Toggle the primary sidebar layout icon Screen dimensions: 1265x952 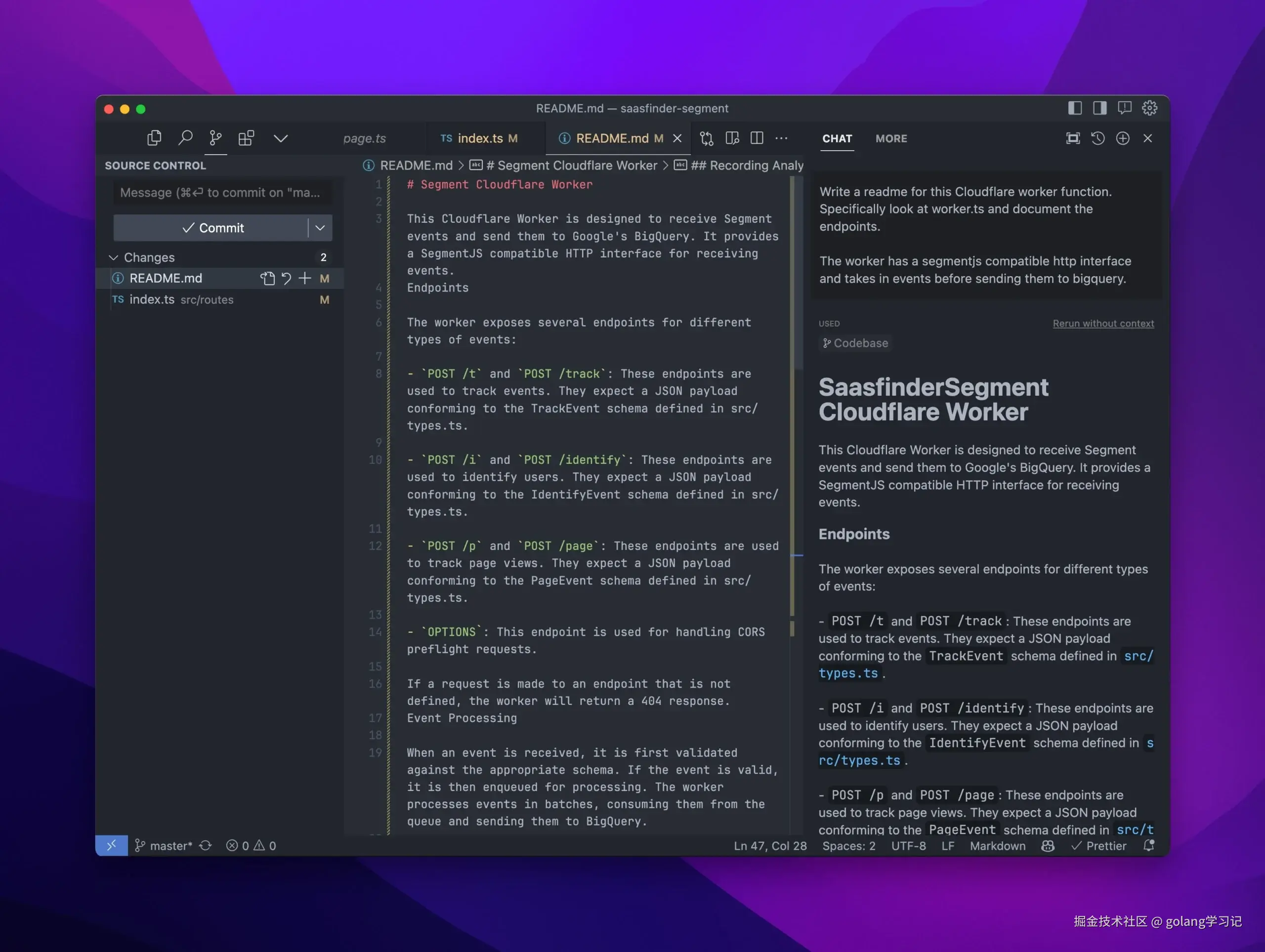click(1075, 108)
